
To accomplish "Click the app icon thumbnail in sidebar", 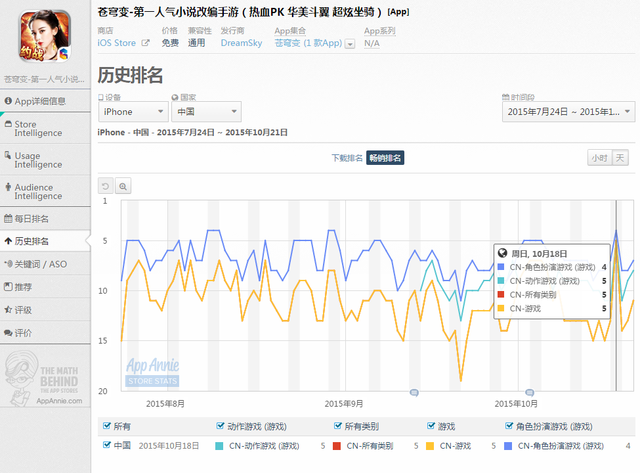I will [45, 36].
